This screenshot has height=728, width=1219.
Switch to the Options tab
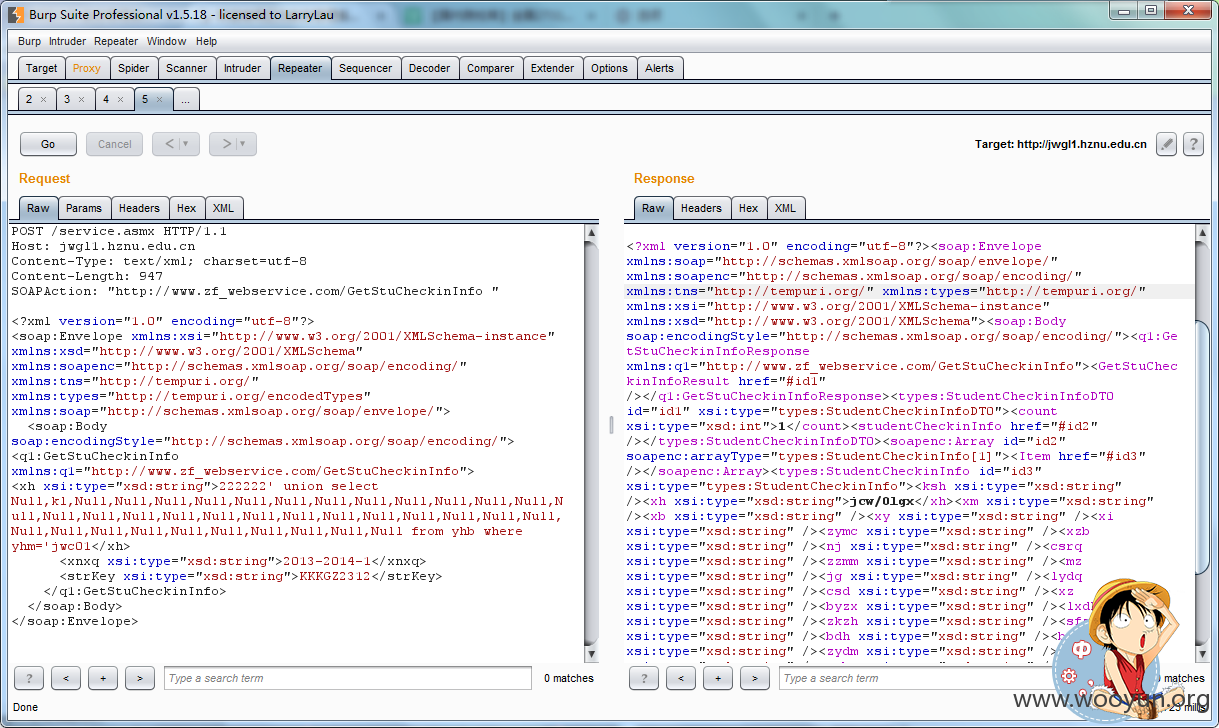pos(610,68)
